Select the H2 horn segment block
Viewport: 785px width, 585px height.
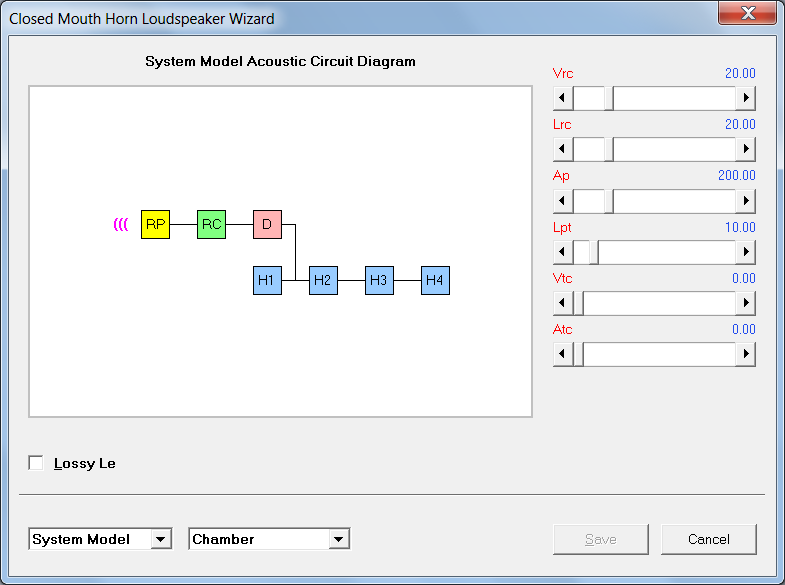(323, 280)
